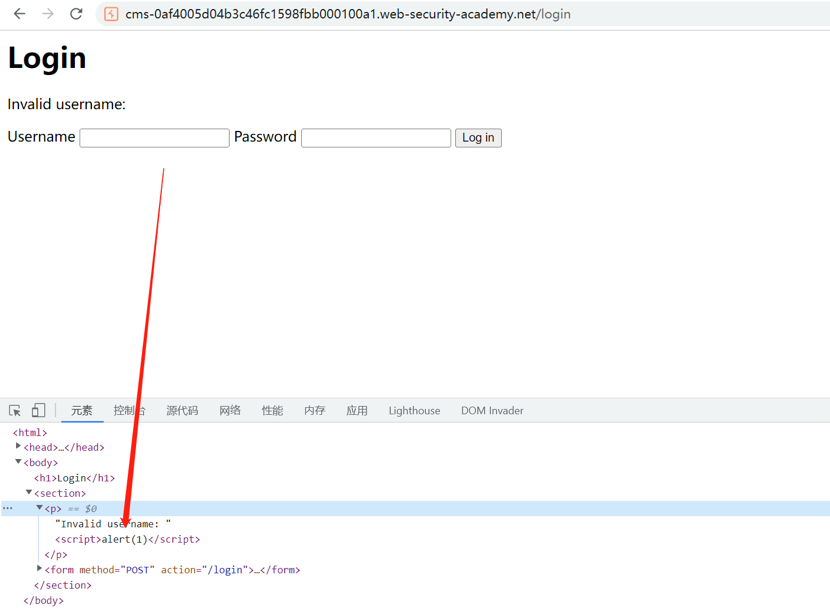Click the Password label

tap(265, 137)
